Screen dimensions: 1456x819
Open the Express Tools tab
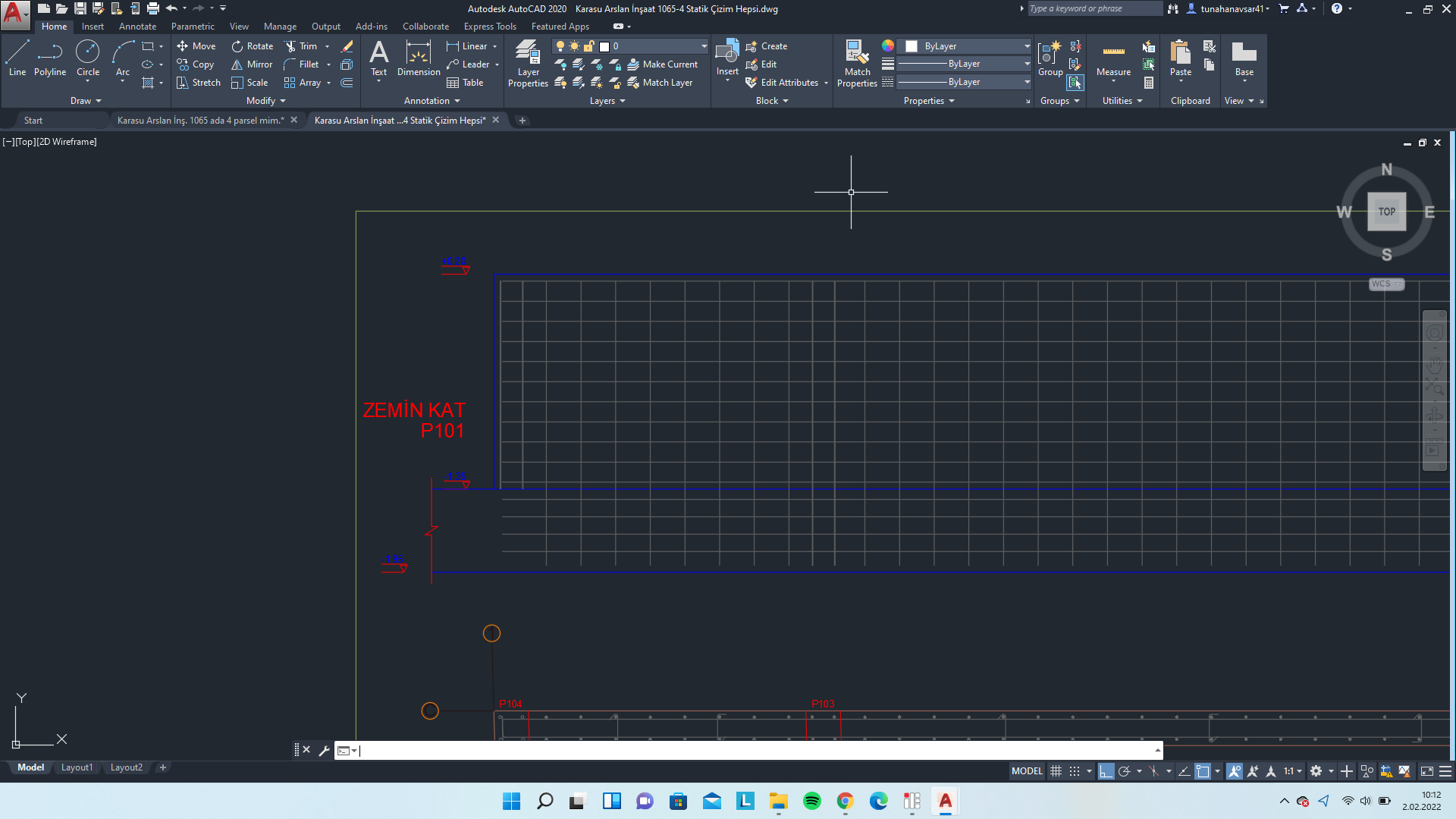point(490,27)
